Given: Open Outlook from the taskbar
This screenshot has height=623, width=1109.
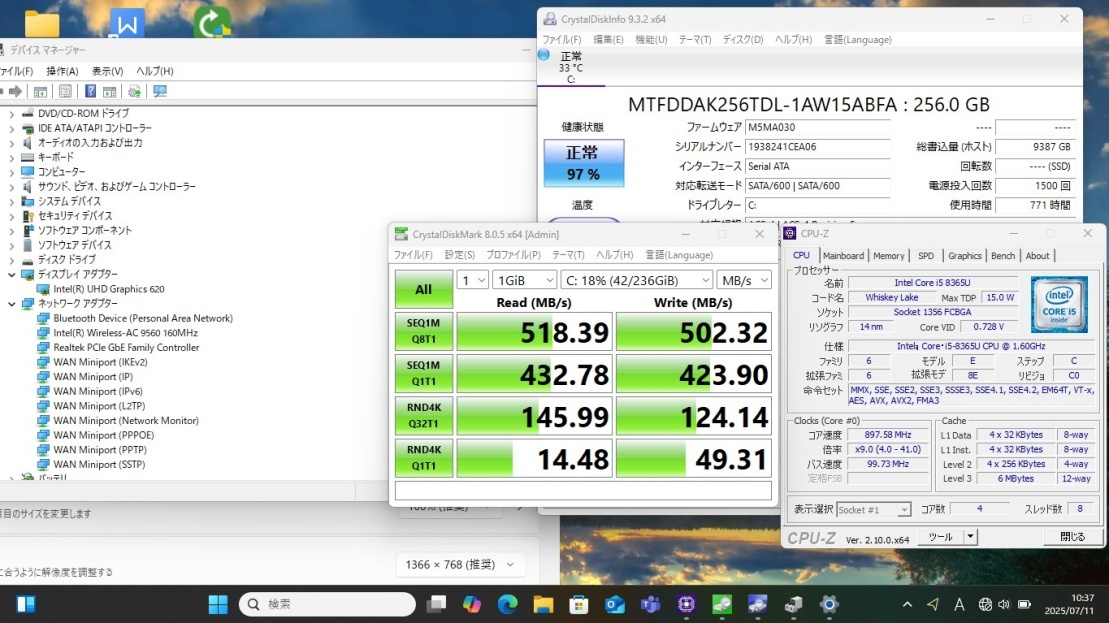Looking at the screenshot, I should [x=615, y=604].
